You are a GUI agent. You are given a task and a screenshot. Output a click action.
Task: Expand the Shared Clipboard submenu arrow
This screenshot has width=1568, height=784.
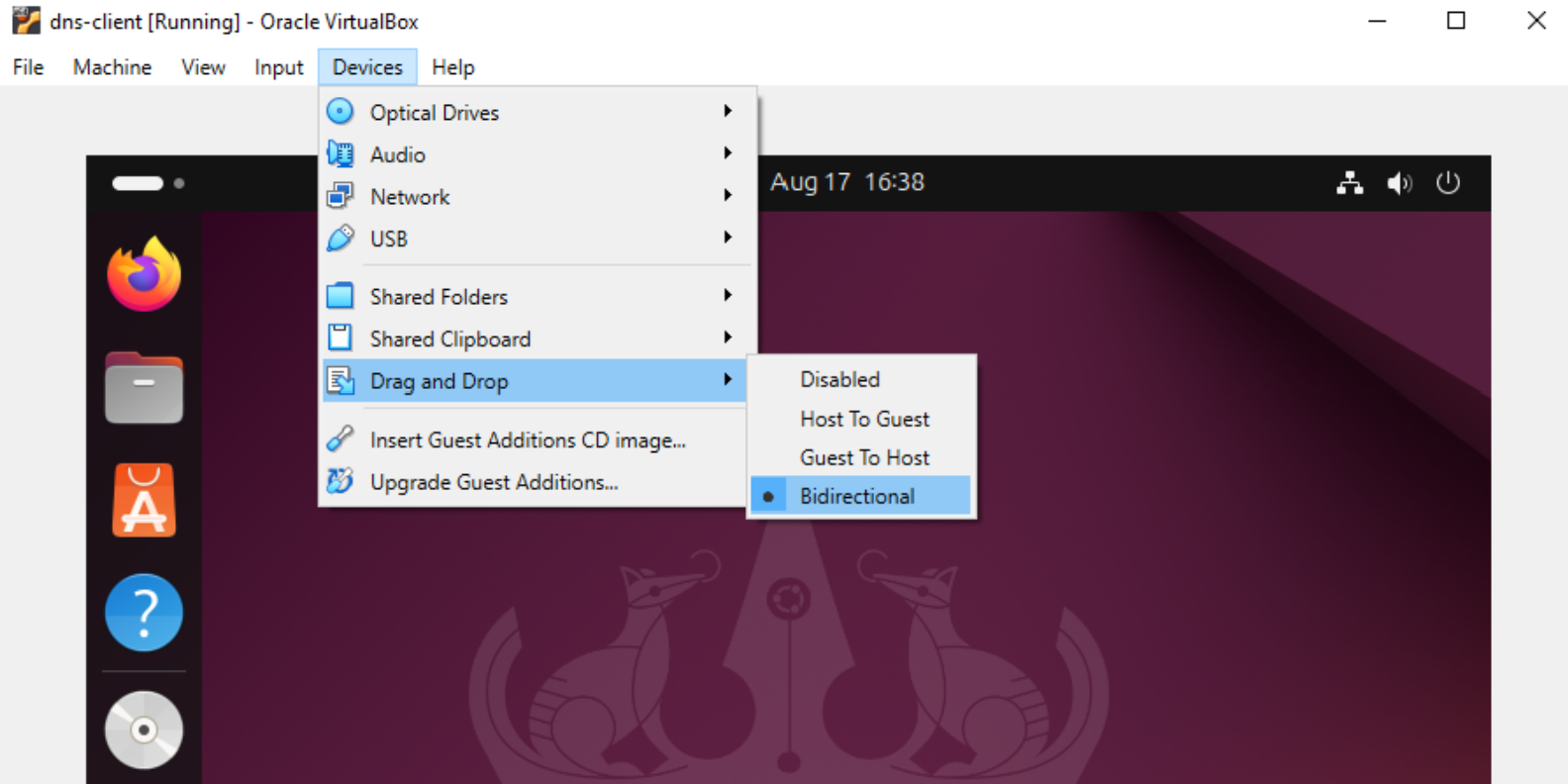(x=728, y=337)
